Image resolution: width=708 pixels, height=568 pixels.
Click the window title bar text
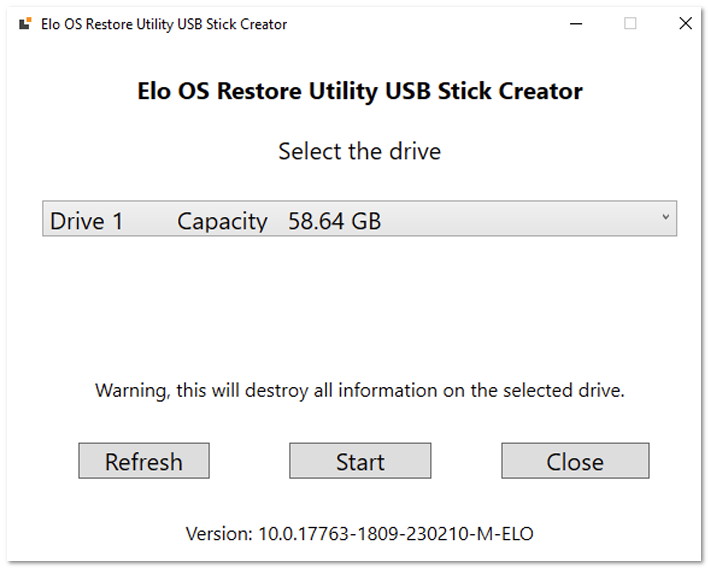(x=164, y=24)
